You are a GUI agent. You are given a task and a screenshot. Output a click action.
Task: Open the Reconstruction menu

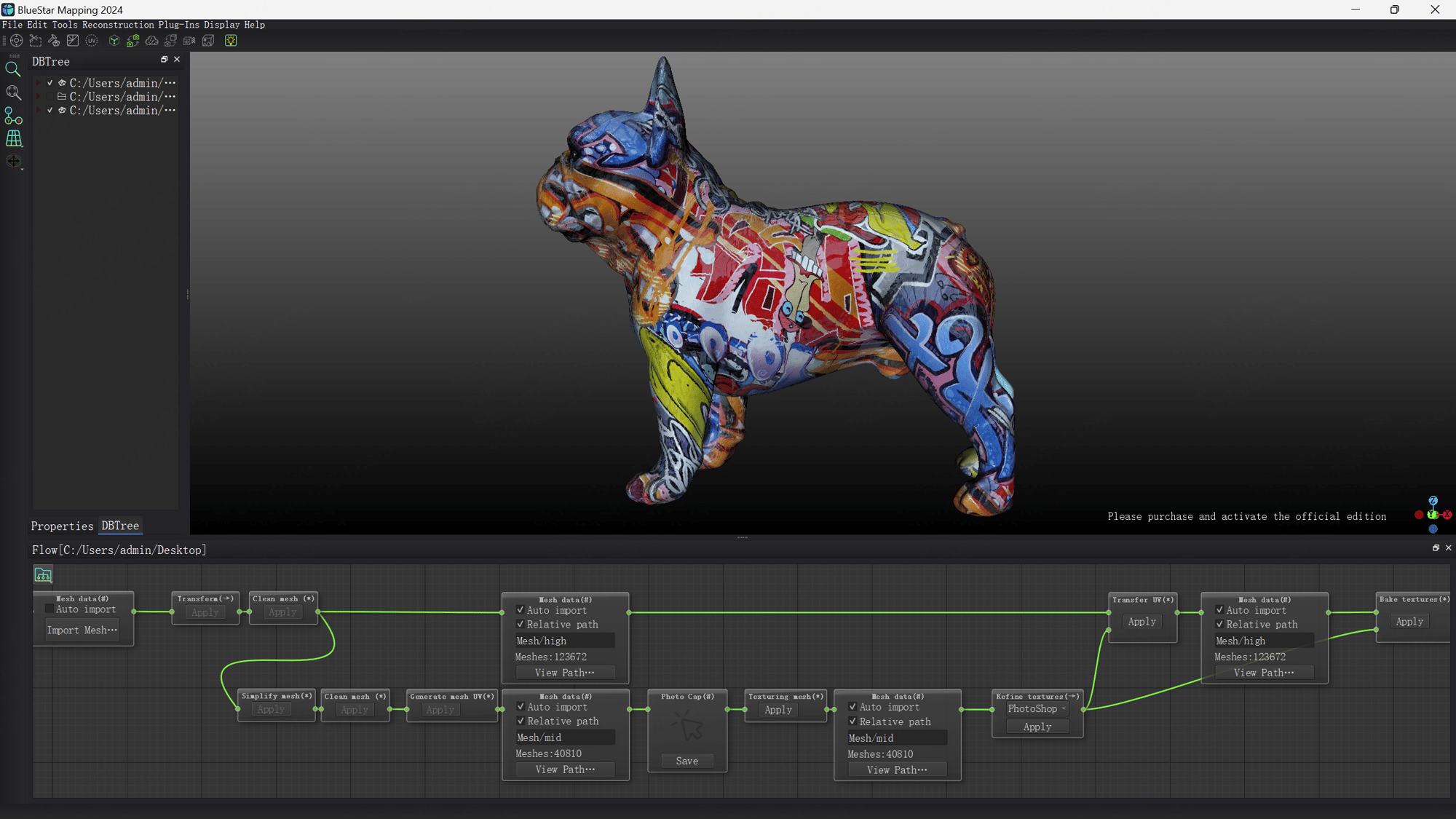click(117, 24)
